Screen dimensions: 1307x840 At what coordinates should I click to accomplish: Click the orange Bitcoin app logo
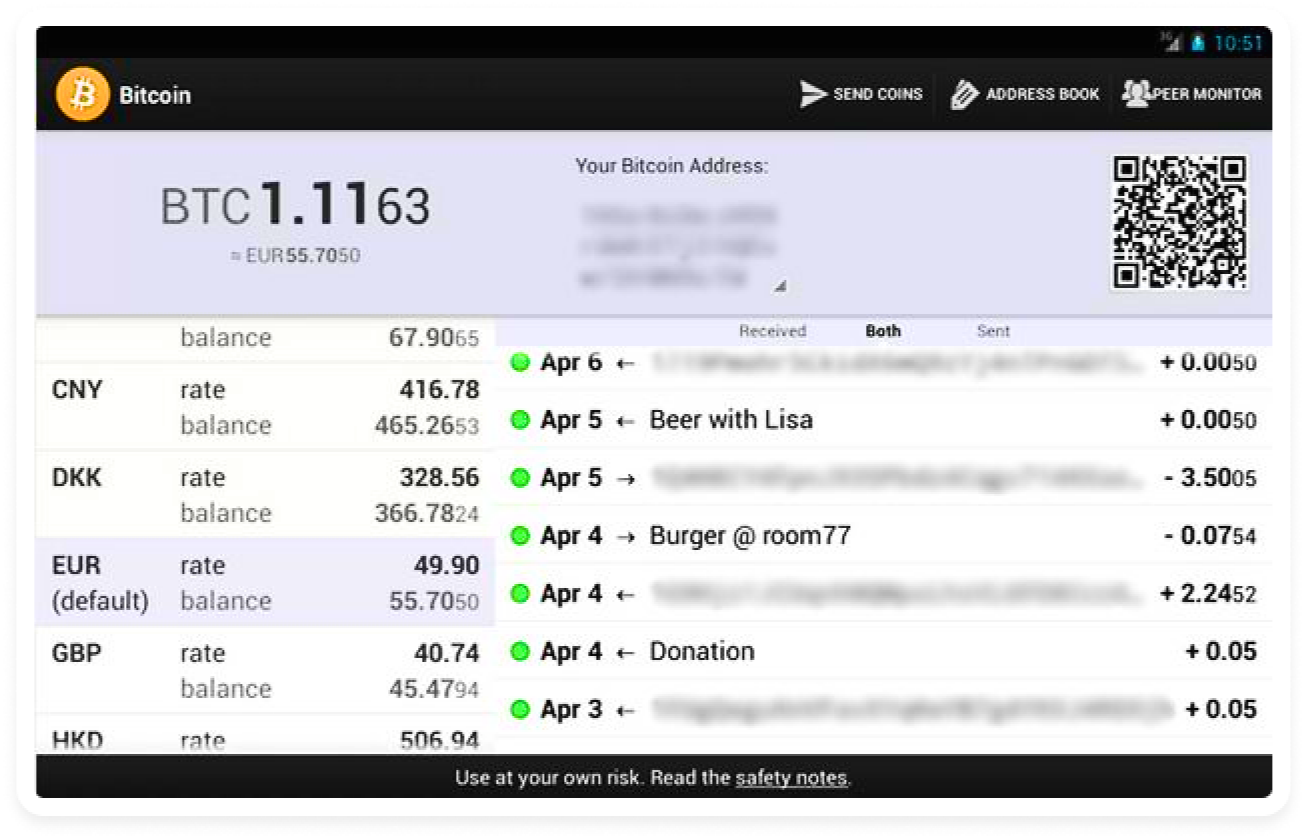tap(82, 95)
